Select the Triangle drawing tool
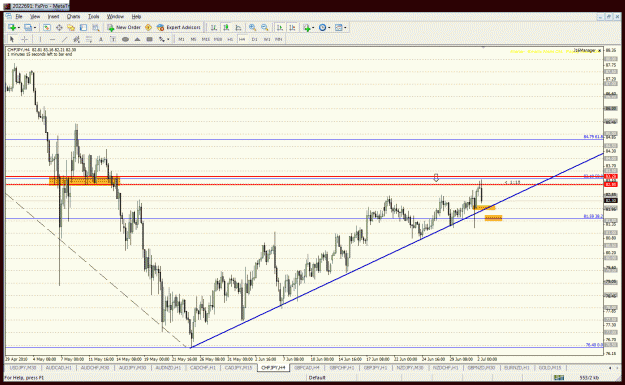This screenshot has height=385, width=625. [x=138, y=39]
